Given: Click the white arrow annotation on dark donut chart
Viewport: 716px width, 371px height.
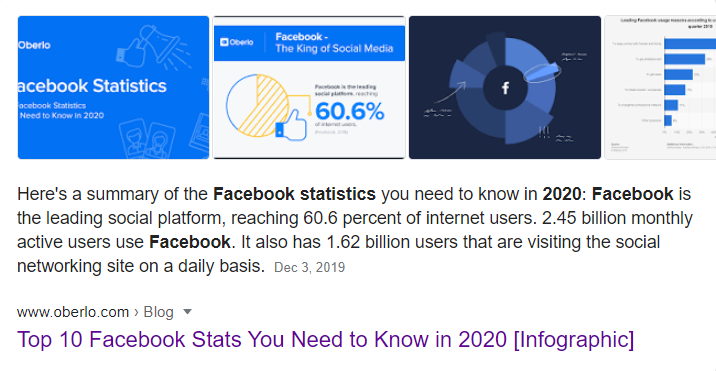Looking at the screenshot, I should [450, 92].
